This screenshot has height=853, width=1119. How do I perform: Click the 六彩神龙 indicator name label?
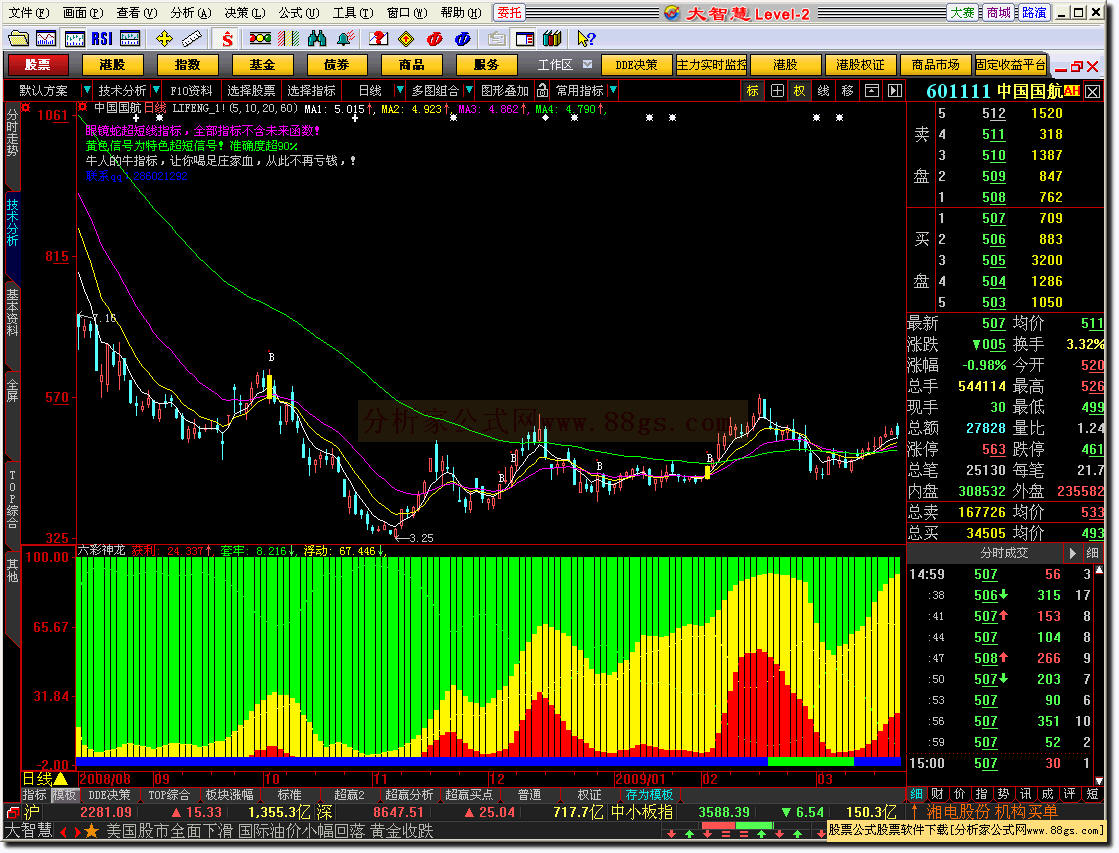(102, 550)
